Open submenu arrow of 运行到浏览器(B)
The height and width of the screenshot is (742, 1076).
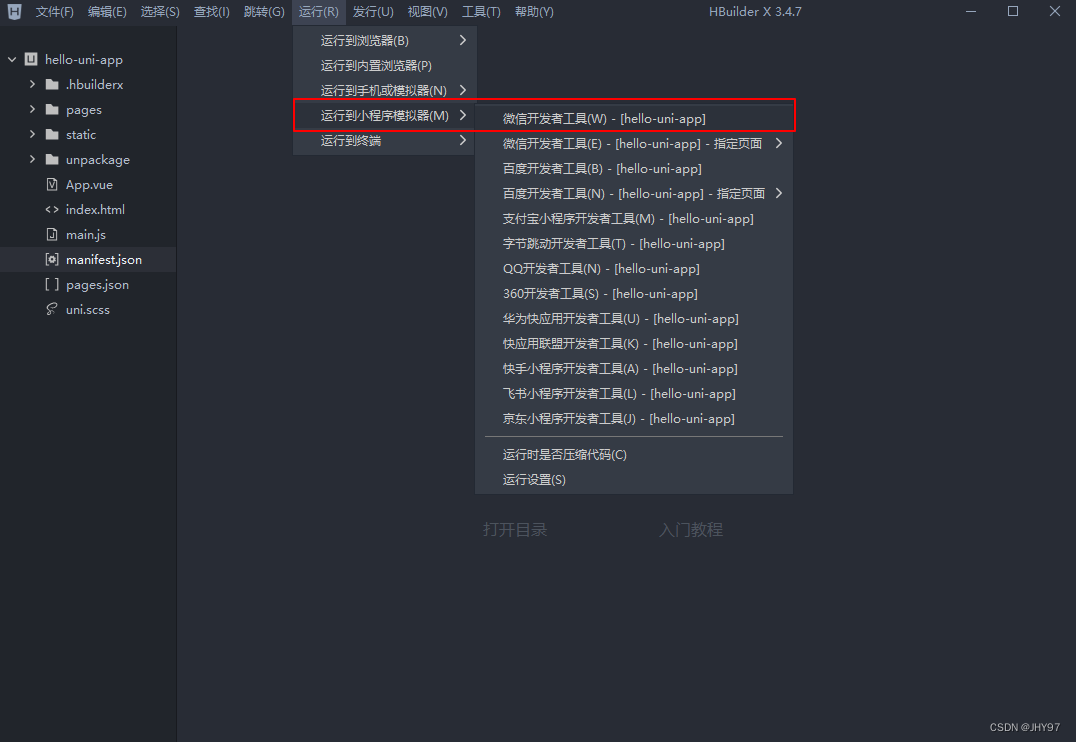click(x=463, y=40)
